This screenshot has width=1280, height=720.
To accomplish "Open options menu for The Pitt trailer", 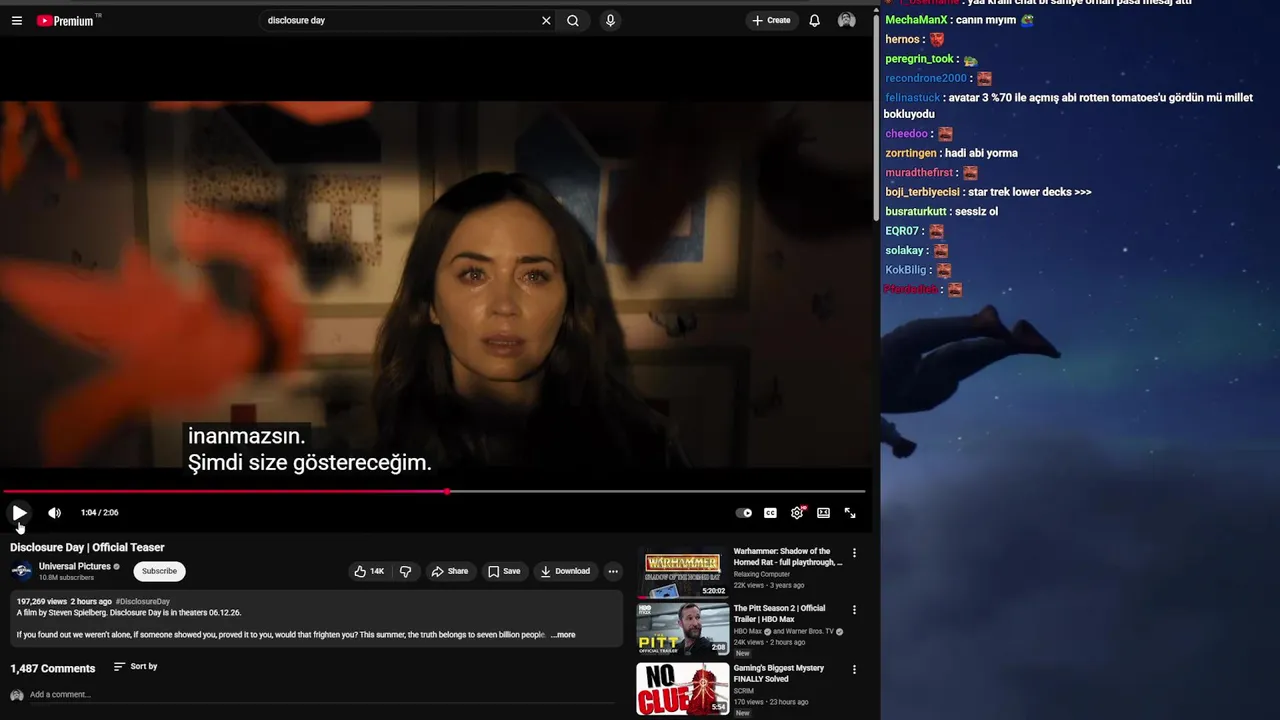I will point(854,609).
